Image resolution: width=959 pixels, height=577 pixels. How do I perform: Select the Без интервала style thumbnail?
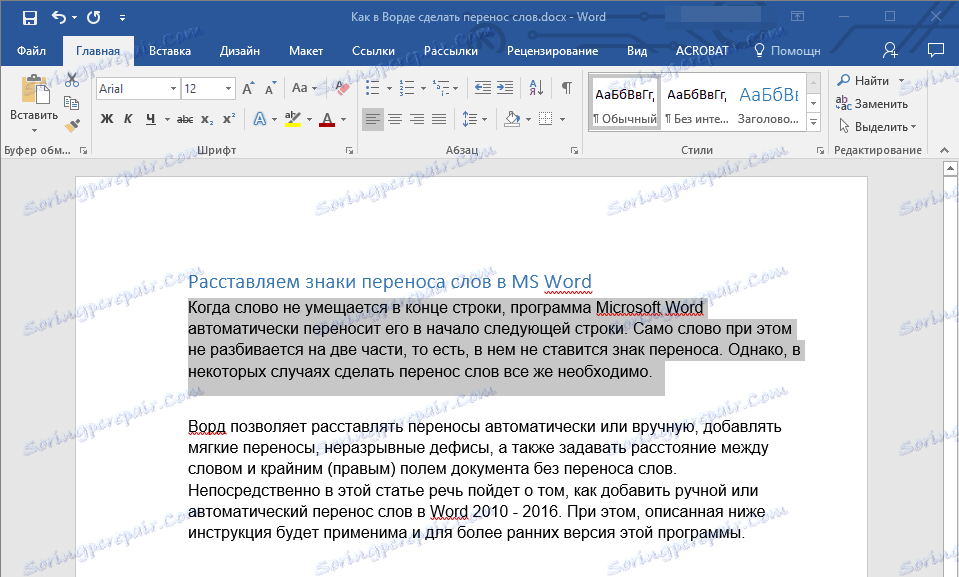point(696,104)
